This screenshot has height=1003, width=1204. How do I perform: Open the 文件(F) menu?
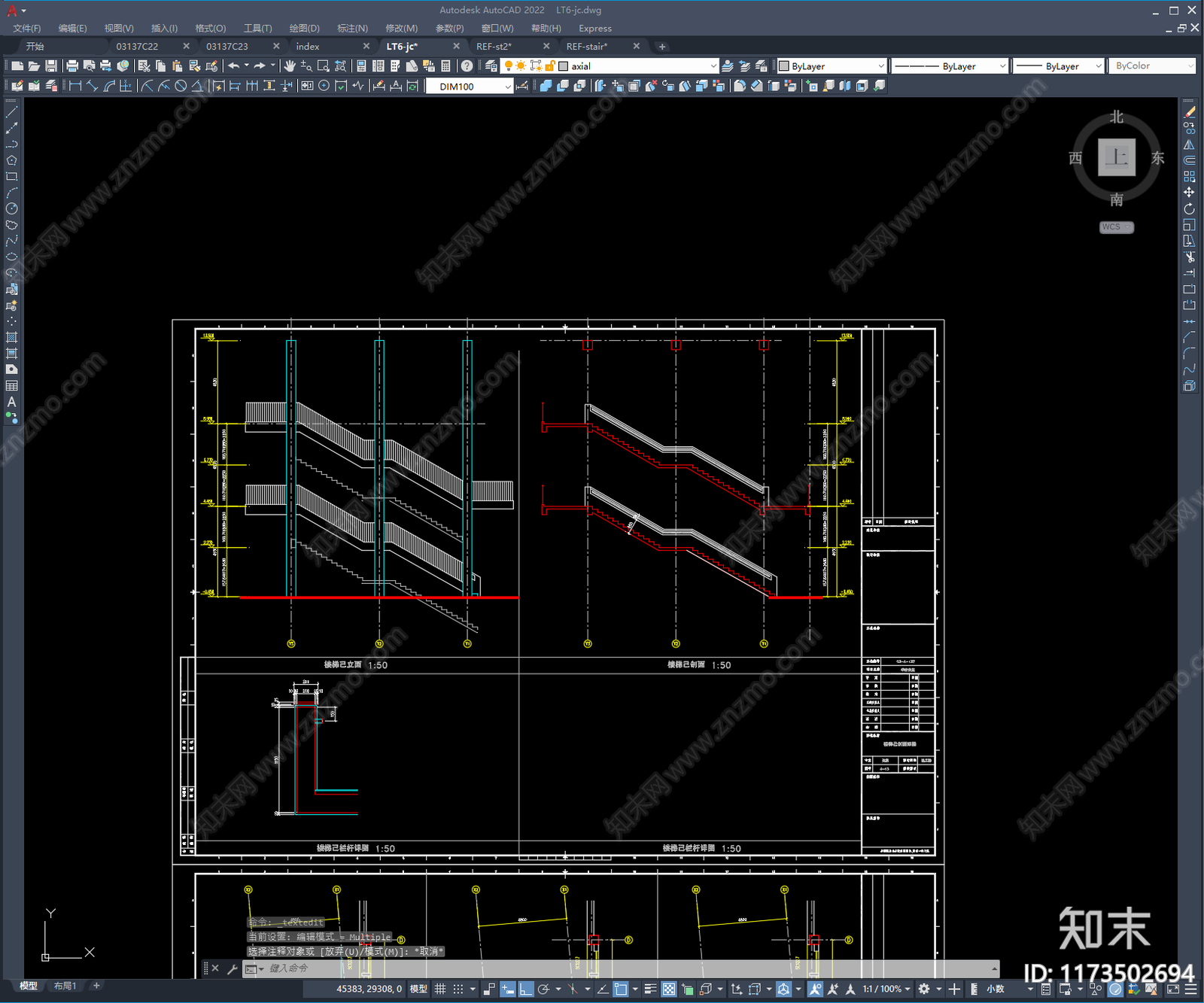pos(27,29)
